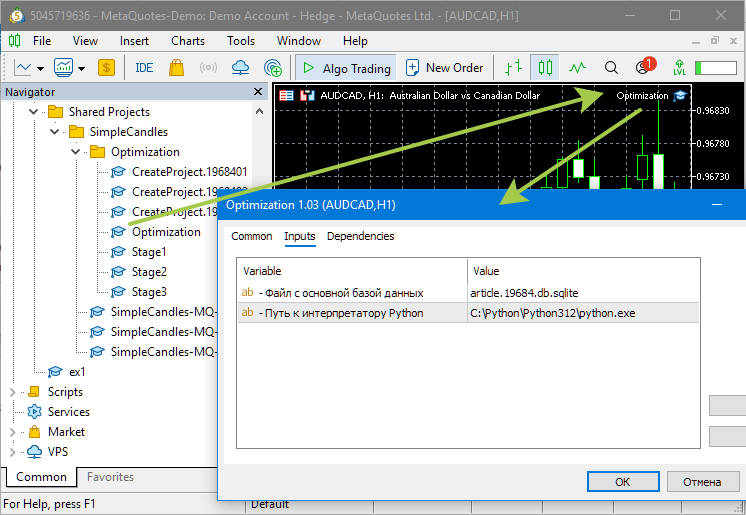Switch to Navigator Favorites tab
The height and width of the screenshot is (515, 746).
tap(110, 477)
